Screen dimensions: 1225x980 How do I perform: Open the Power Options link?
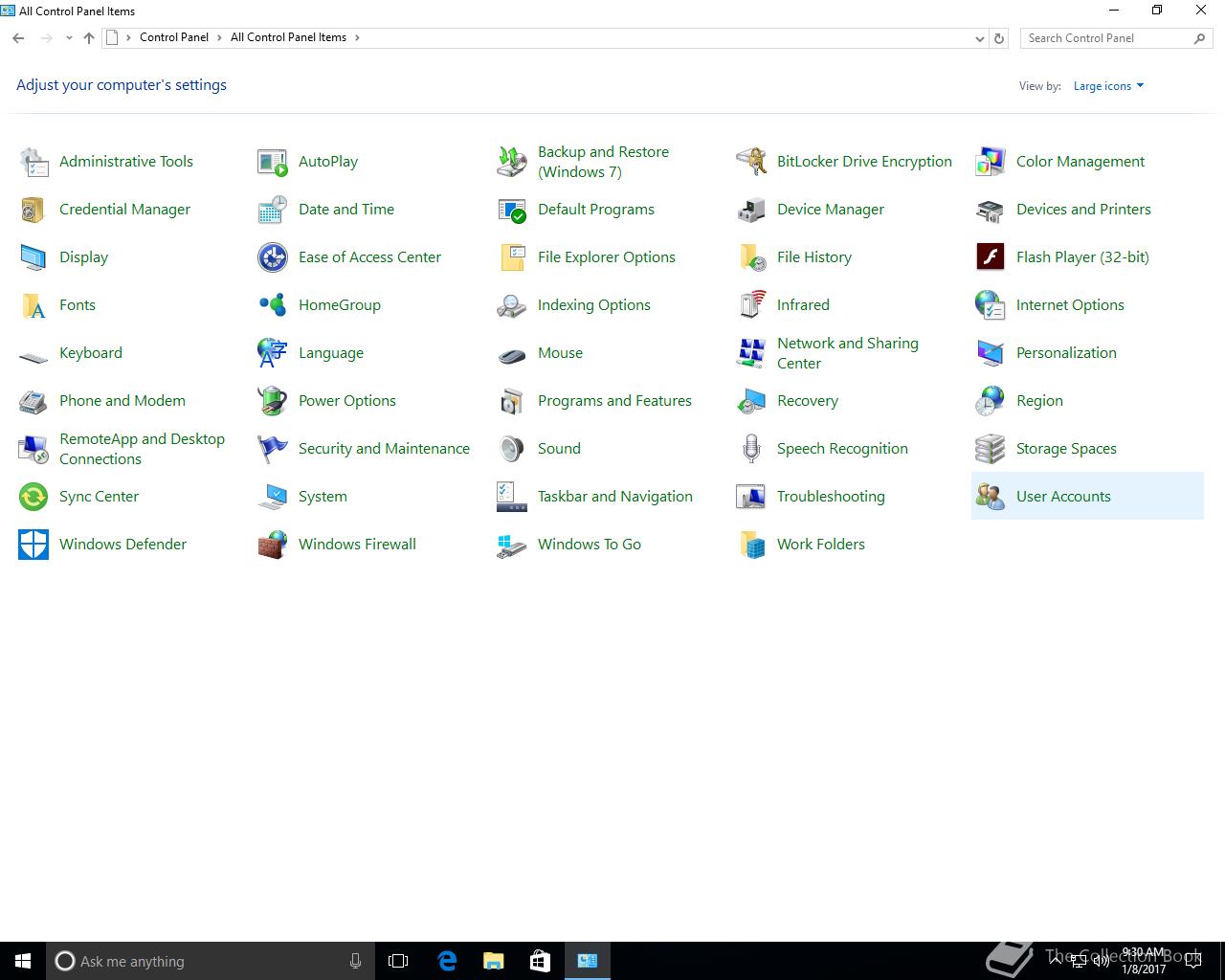347,401
